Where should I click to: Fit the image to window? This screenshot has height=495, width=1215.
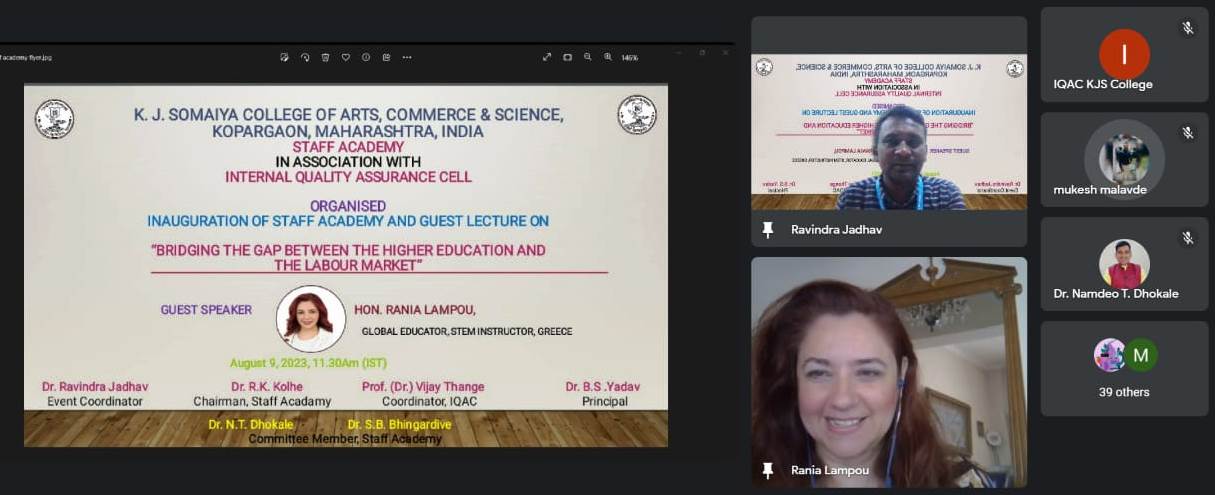(x=567, y=57)
